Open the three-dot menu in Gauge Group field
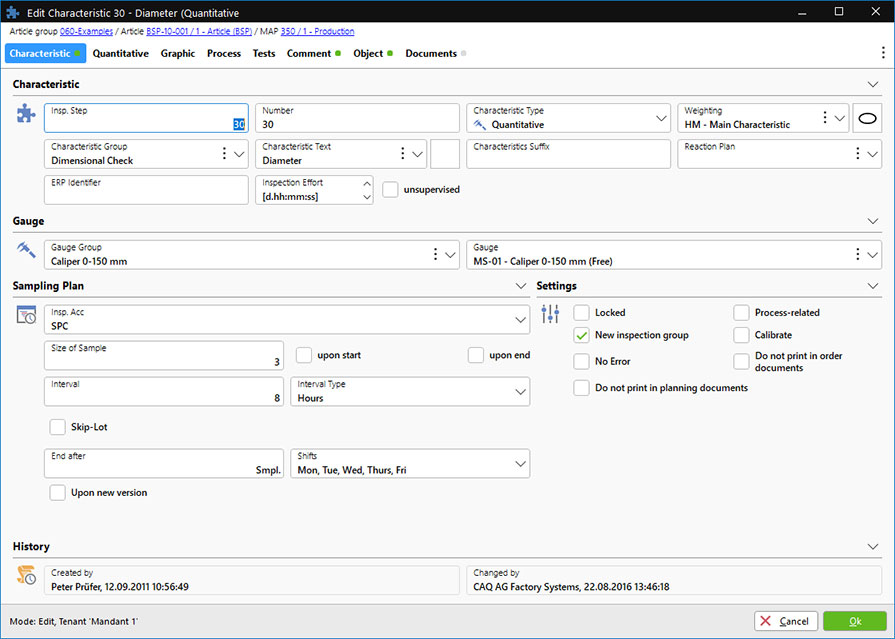Image resolution: width=895 pixels, height=639 pixels. point(435,255)
